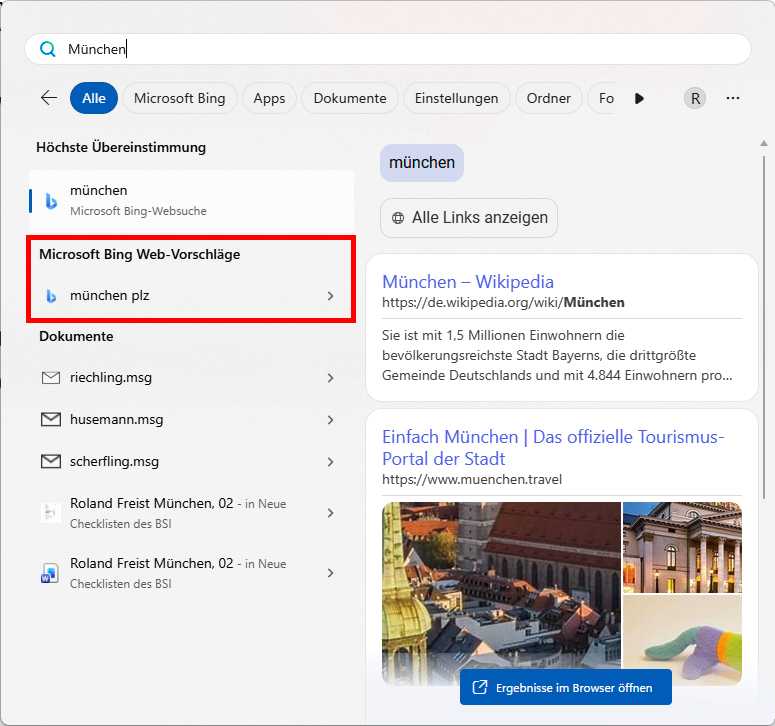Switch to Einstellungen filter tab
Image resolution: width=775 pixels, height=726 pixels.
pos(457,98)
